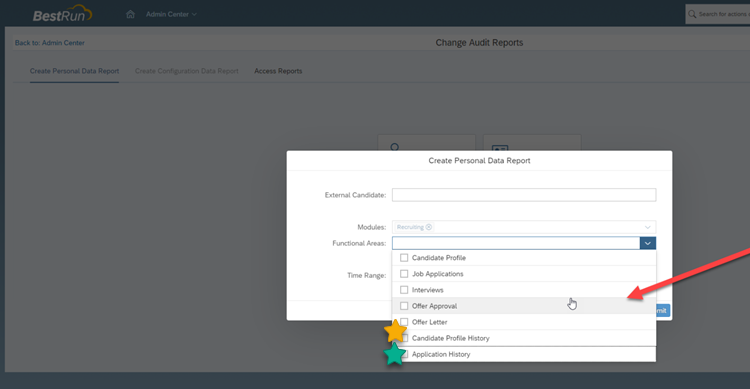Viewport: 750px width, 389px height.
Task: Switch to Create Personal Data Report tab
Action: pos(74,71)
